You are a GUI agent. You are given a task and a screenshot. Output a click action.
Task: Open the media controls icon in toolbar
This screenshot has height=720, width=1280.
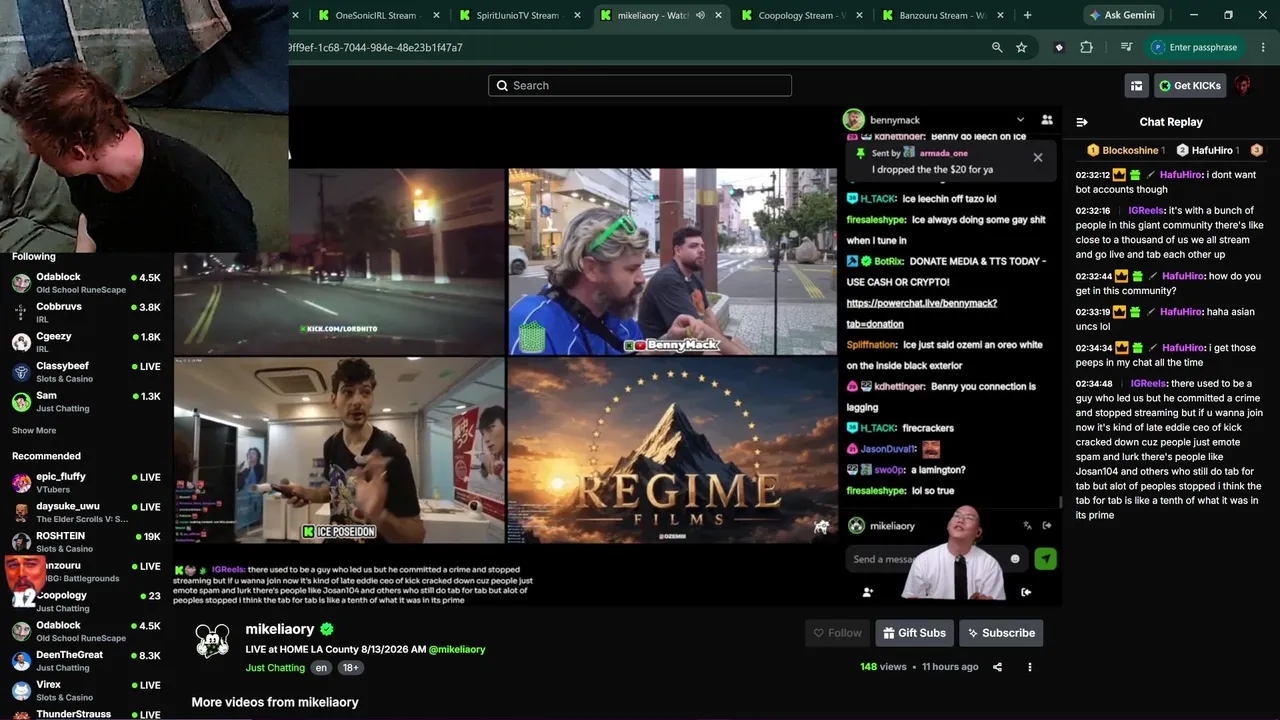coord(1126,47)
